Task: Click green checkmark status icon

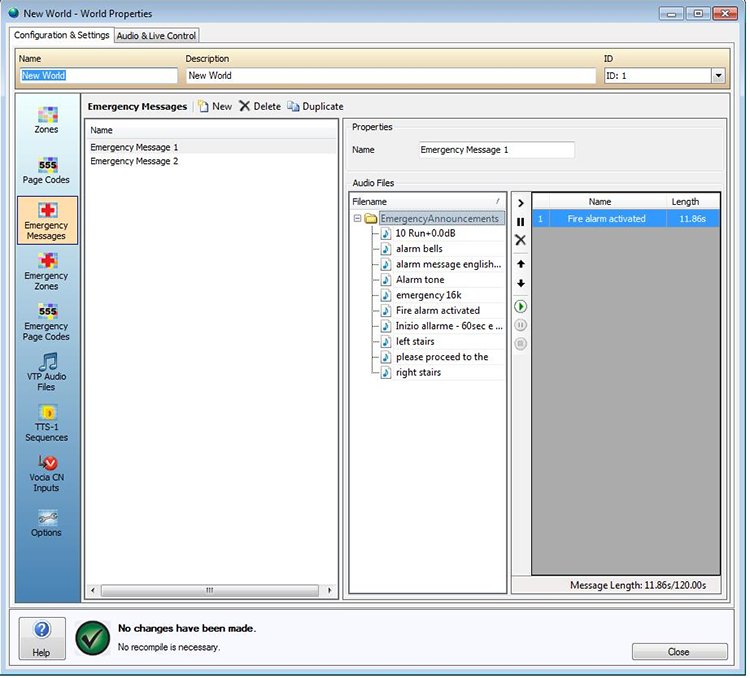Action: (92, 638)
